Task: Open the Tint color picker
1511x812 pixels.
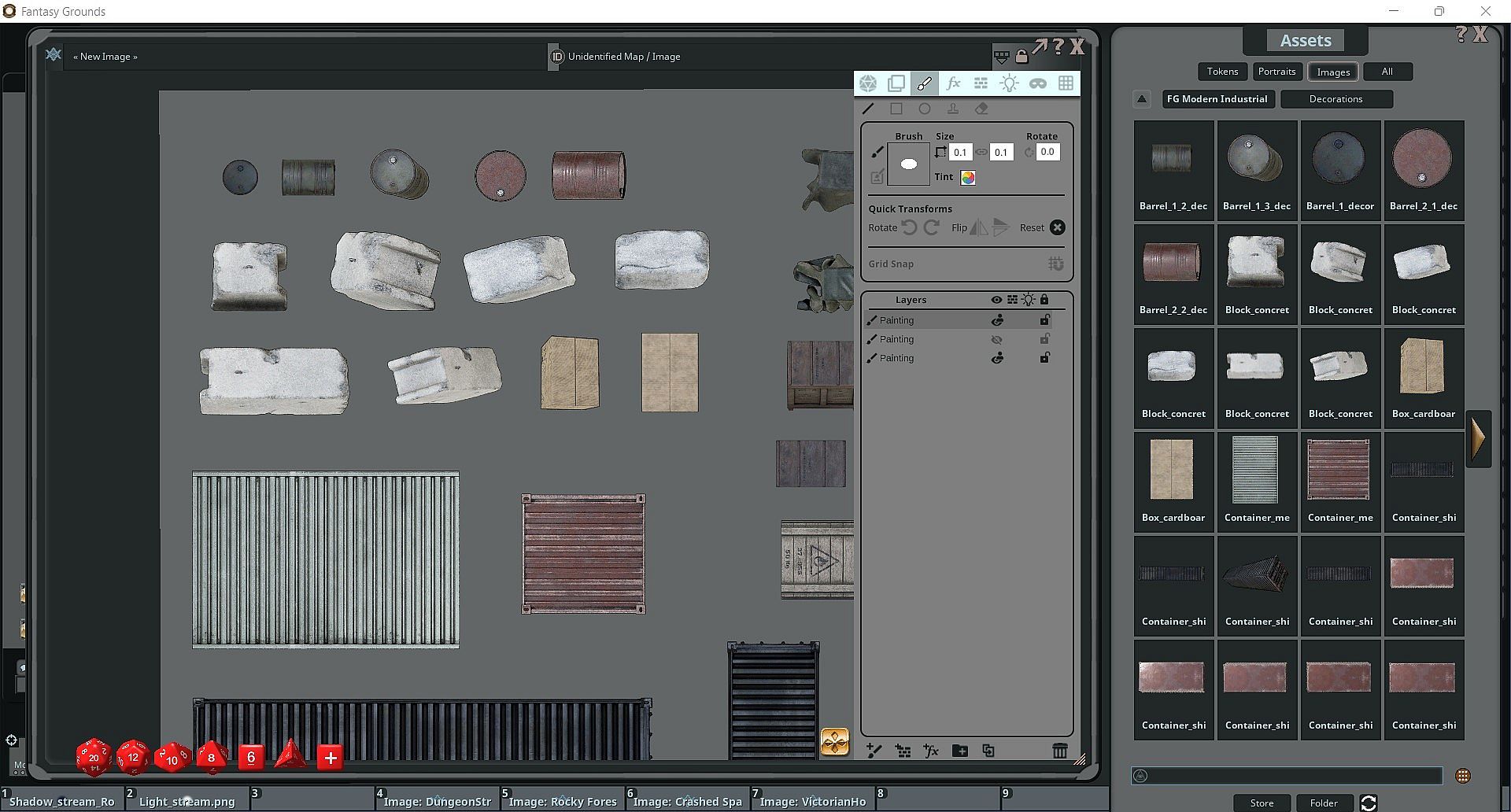Action: 968,178
